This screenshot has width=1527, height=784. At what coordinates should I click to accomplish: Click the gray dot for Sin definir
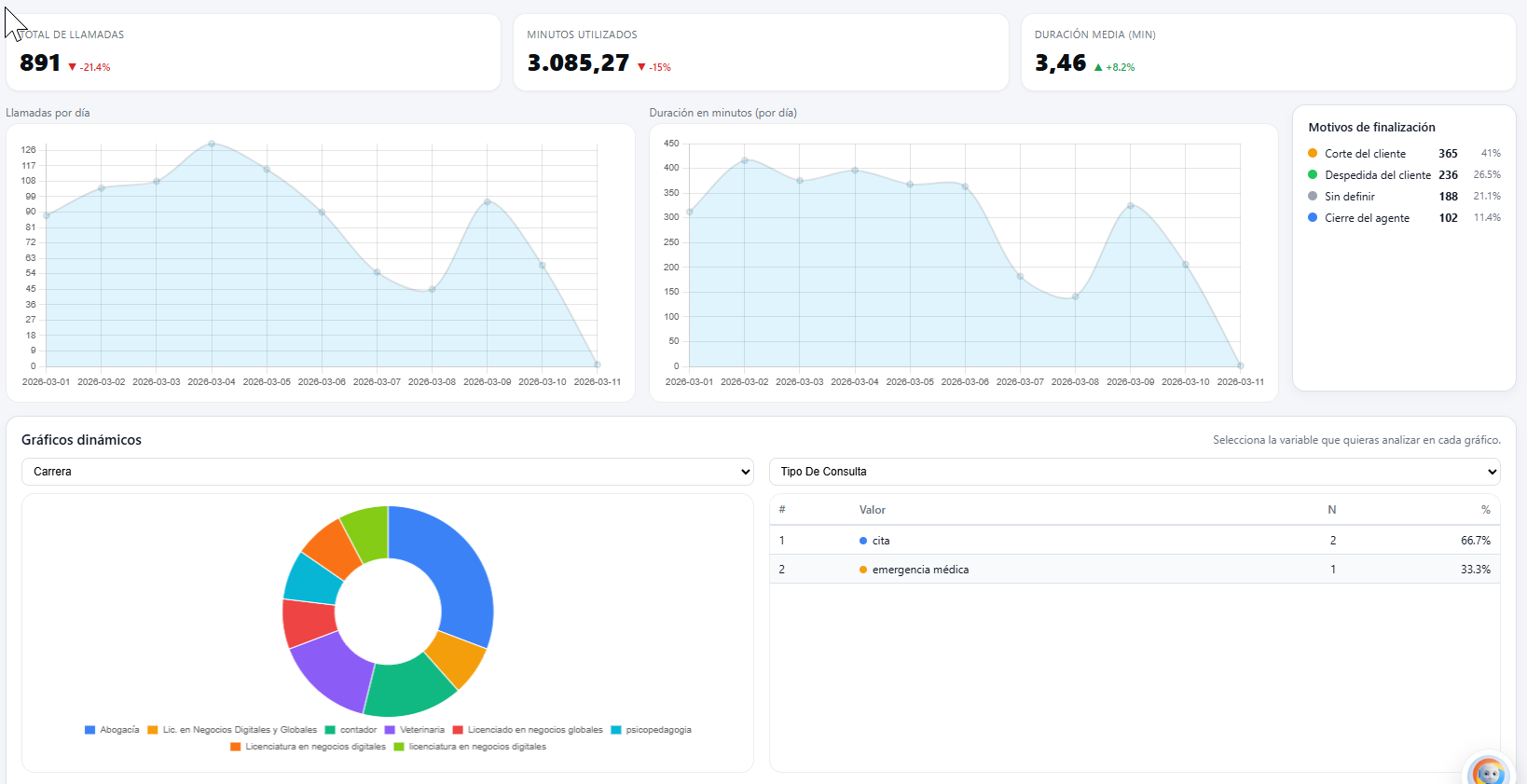1313,197
